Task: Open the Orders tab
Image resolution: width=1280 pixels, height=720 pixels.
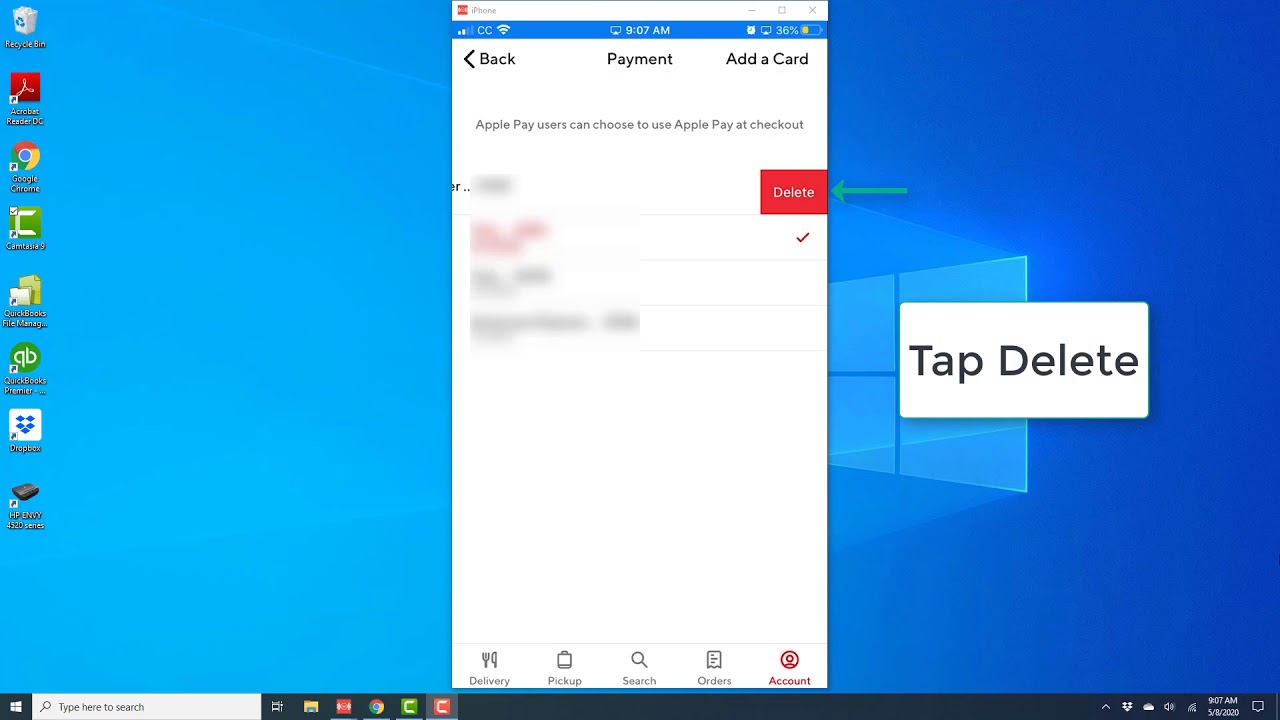Action: tap(714, 668)
